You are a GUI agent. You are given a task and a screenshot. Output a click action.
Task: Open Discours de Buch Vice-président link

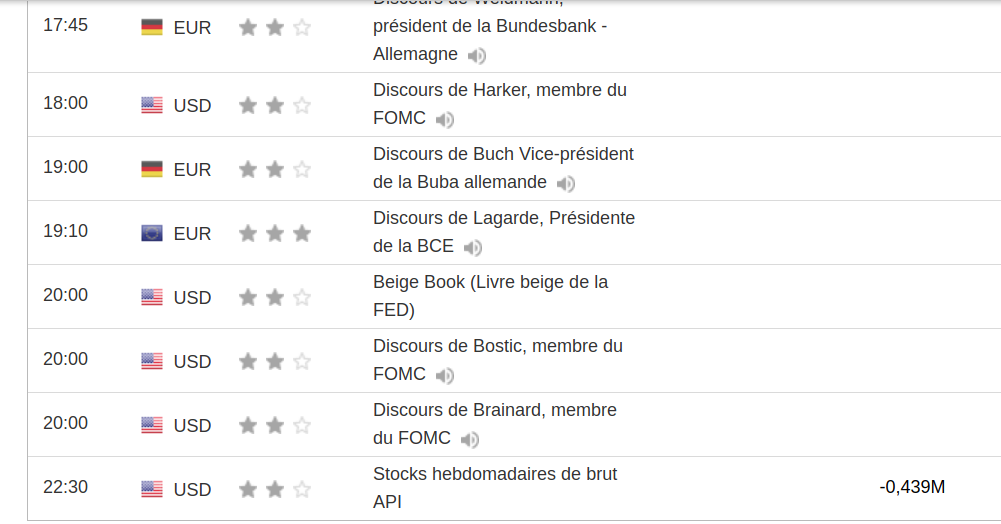pos(503,154)
